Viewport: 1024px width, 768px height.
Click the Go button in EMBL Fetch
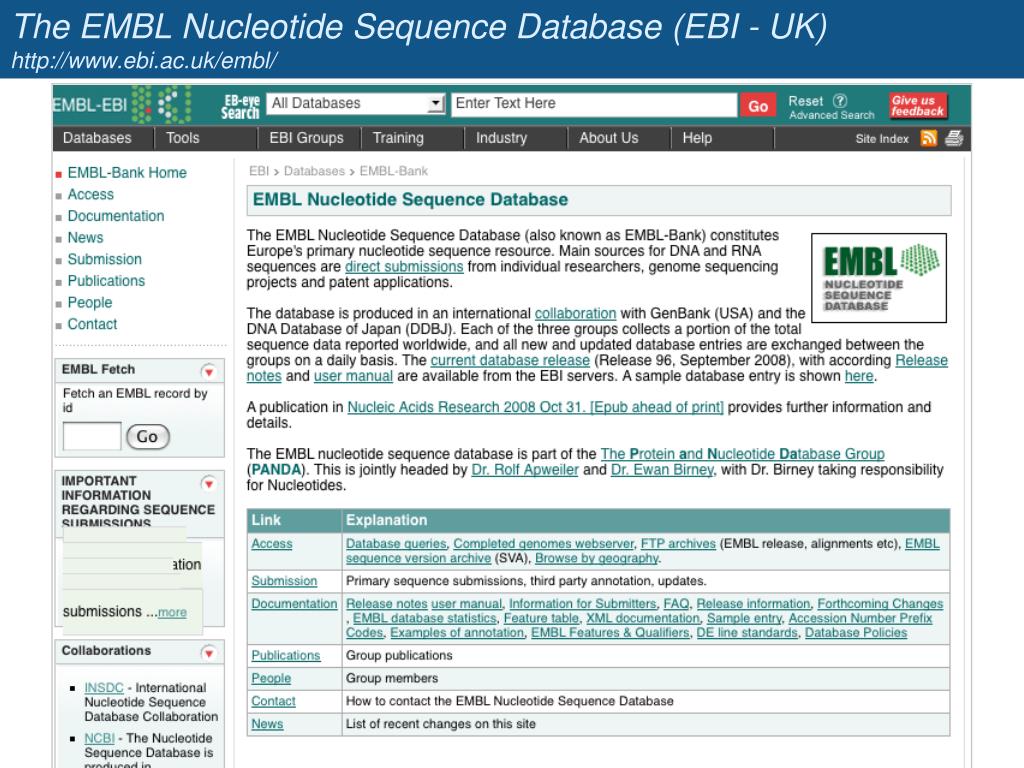148,436
